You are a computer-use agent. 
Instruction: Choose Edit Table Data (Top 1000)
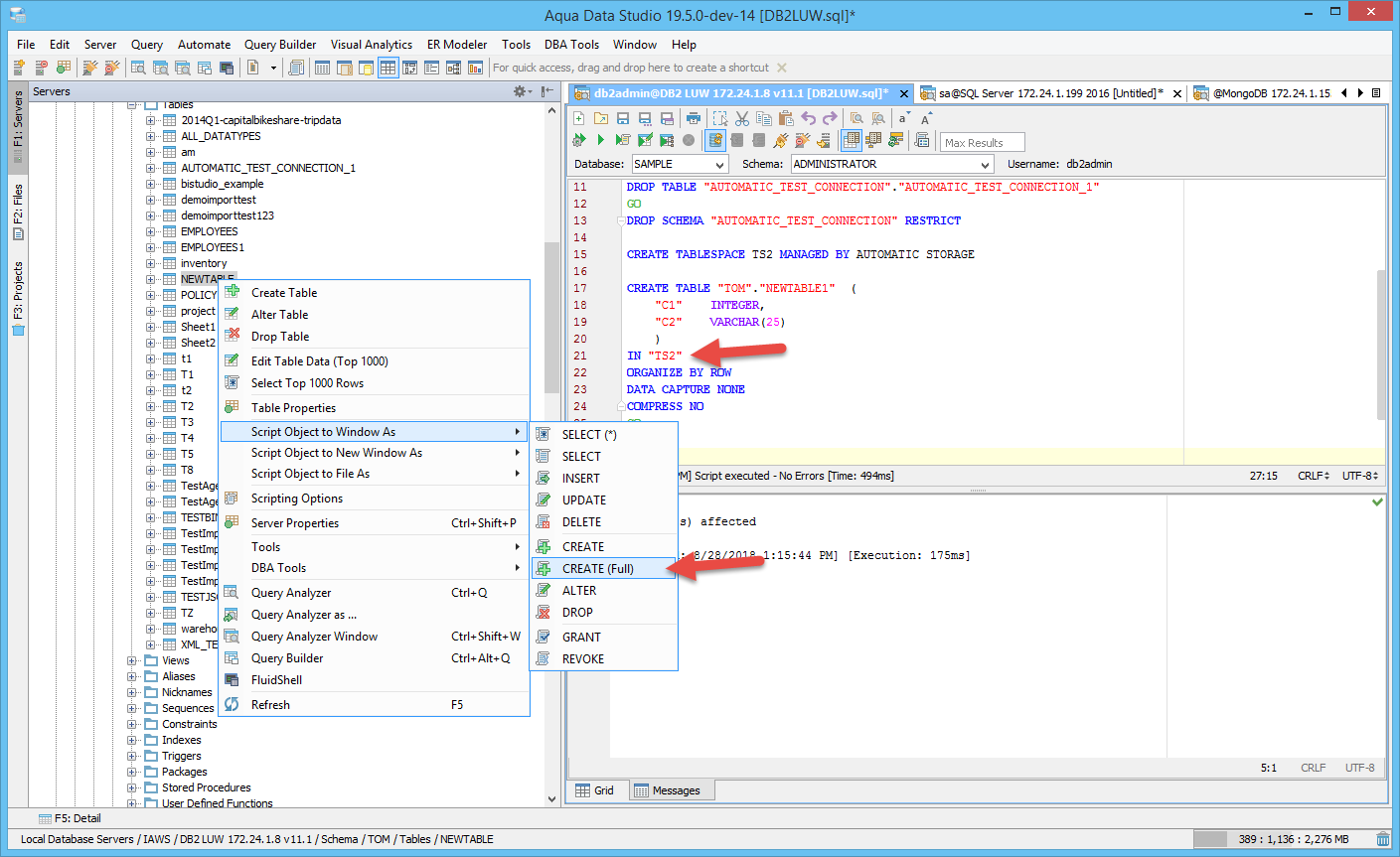(x=374, y=361)
